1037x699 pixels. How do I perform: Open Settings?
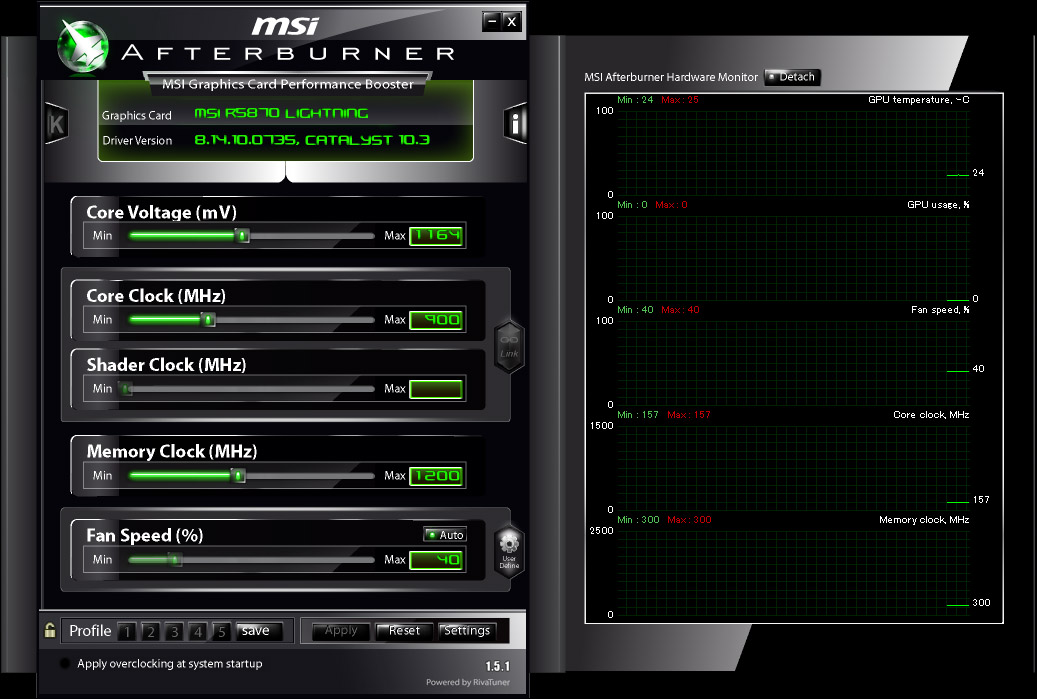coord(467,631)
